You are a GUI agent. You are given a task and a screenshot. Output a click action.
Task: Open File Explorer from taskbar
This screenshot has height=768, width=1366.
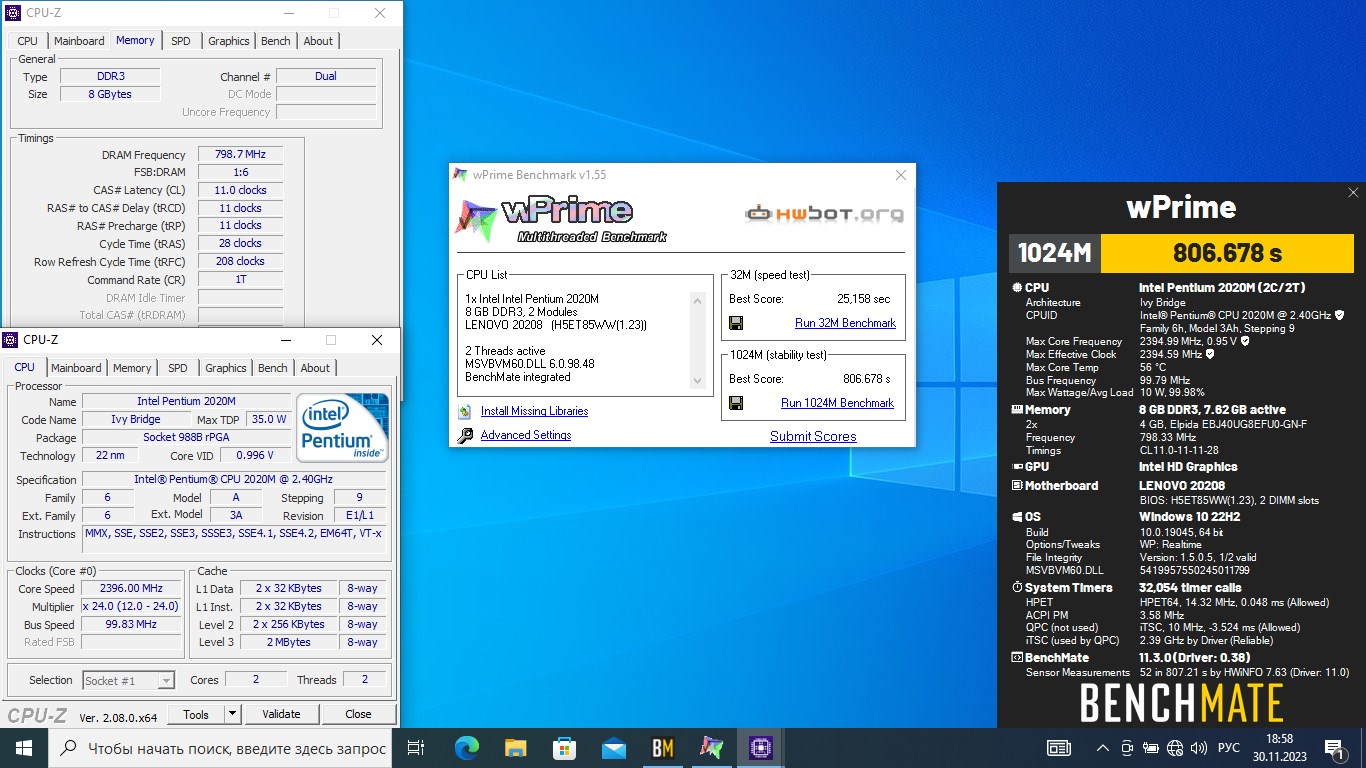coord(515,747)
